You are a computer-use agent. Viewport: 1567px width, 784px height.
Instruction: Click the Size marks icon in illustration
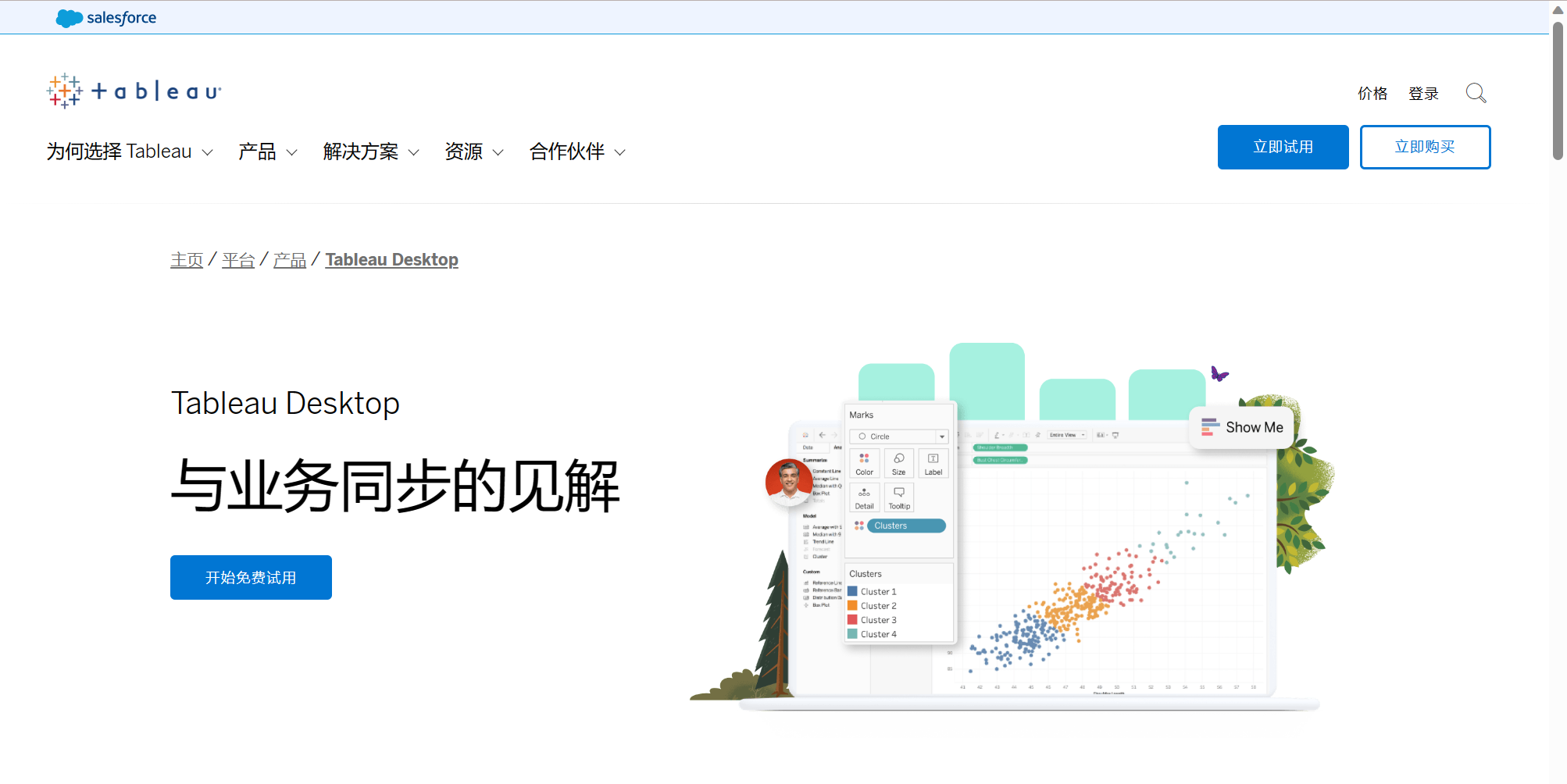[898, 463]
